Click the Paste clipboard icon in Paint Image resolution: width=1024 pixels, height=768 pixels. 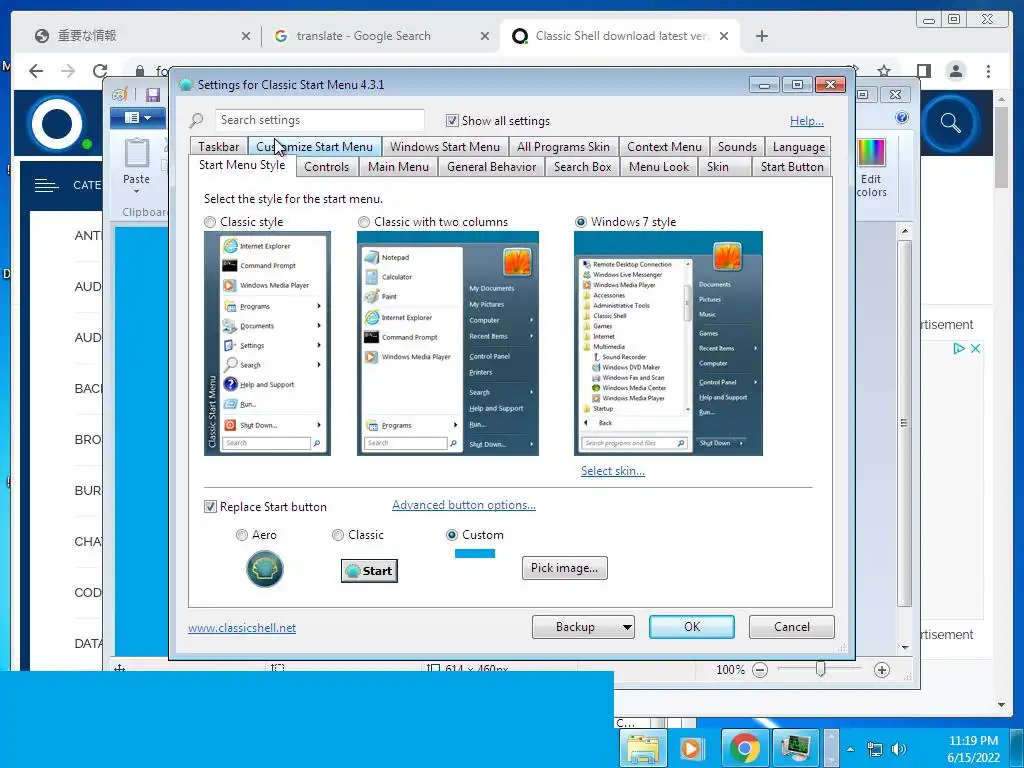[x=136, y=153]
